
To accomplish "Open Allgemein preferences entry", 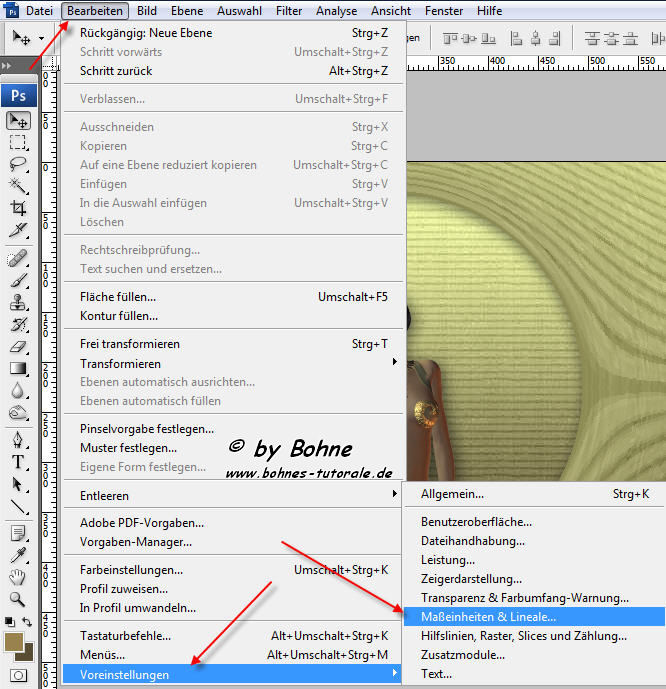I will (452, 494).
